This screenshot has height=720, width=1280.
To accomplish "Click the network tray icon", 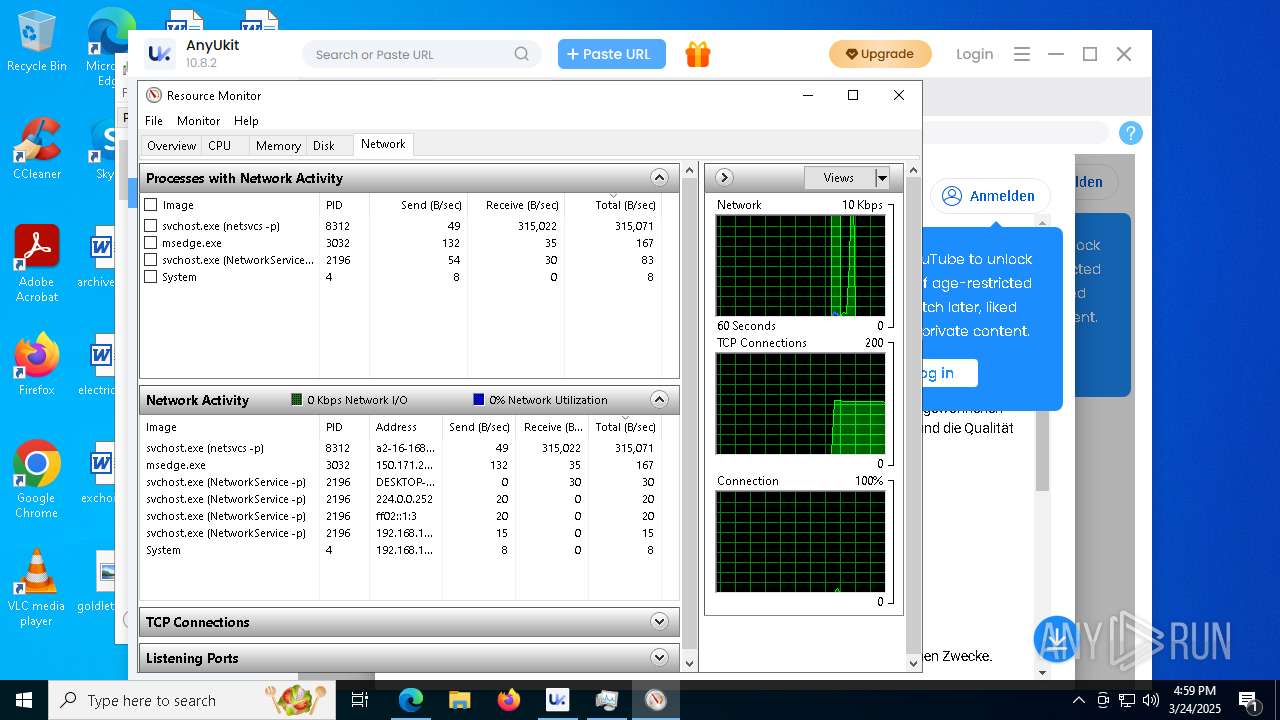I will [1127, 700].
